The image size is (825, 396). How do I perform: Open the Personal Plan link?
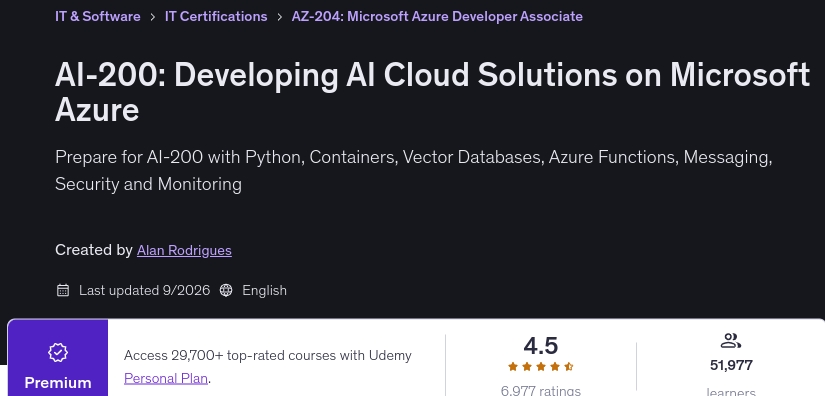pyautogui.click(x=166, y=378)
